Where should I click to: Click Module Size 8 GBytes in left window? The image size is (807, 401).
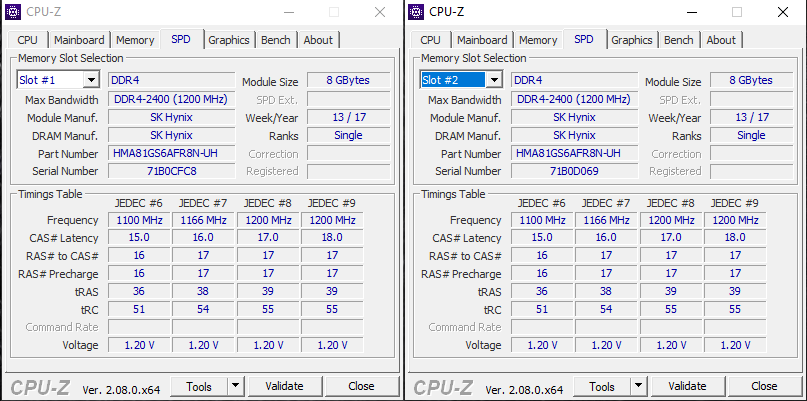(x=348, y=80)
